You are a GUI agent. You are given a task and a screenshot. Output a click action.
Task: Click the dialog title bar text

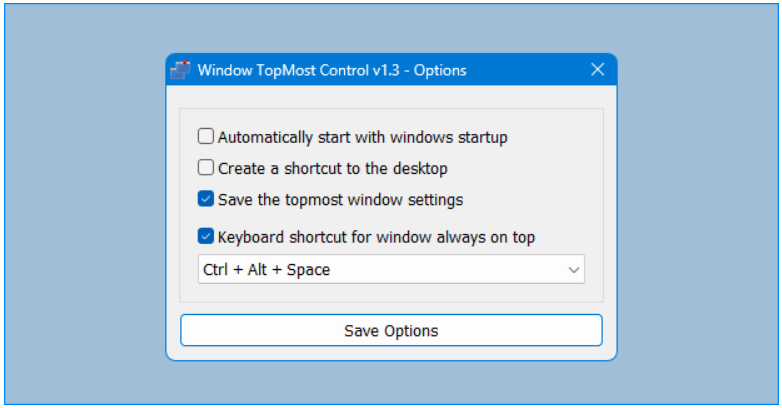pyautogui.click(x=332, y=70)
